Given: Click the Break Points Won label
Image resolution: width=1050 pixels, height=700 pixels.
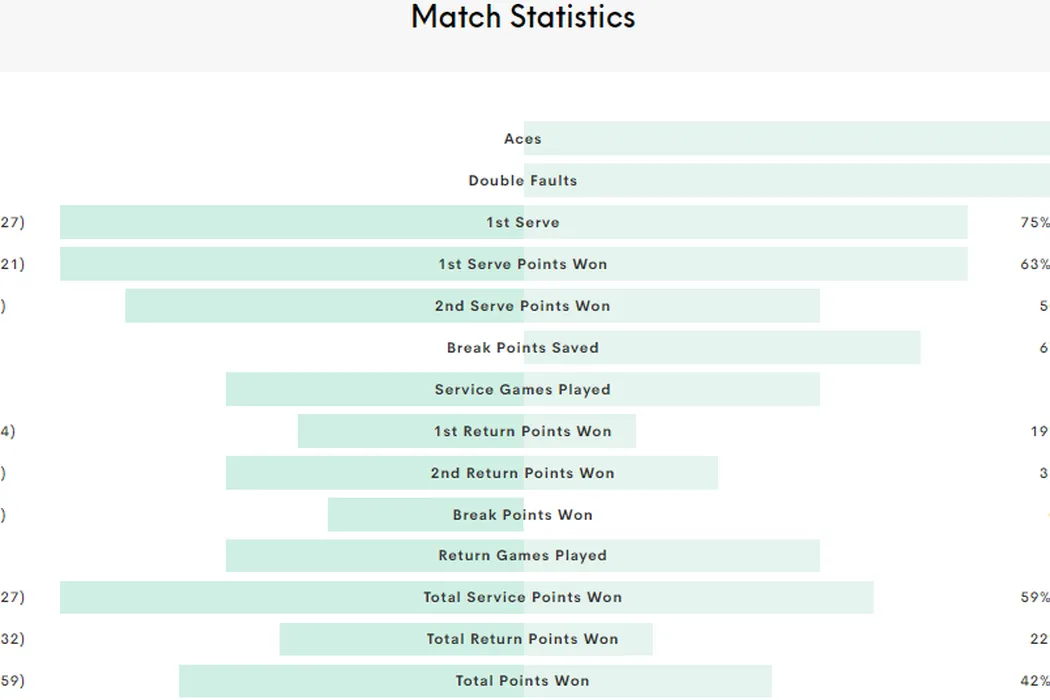Looking at the screenshot, I should [x=523, y=516].
